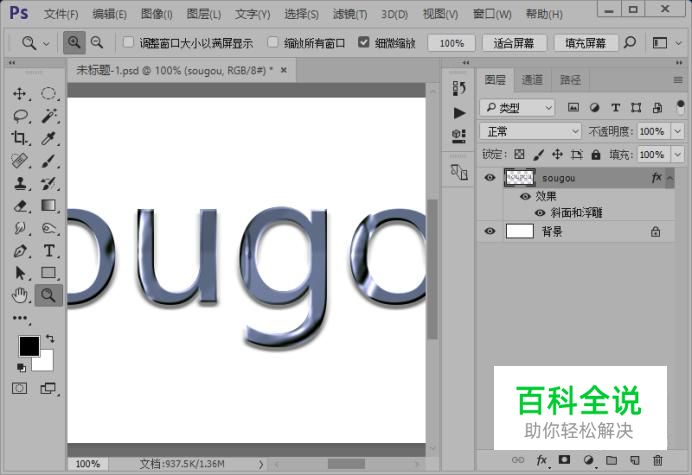Select the Smudge tool
Screen dimensions: 692x475
[x=19, y=228]
